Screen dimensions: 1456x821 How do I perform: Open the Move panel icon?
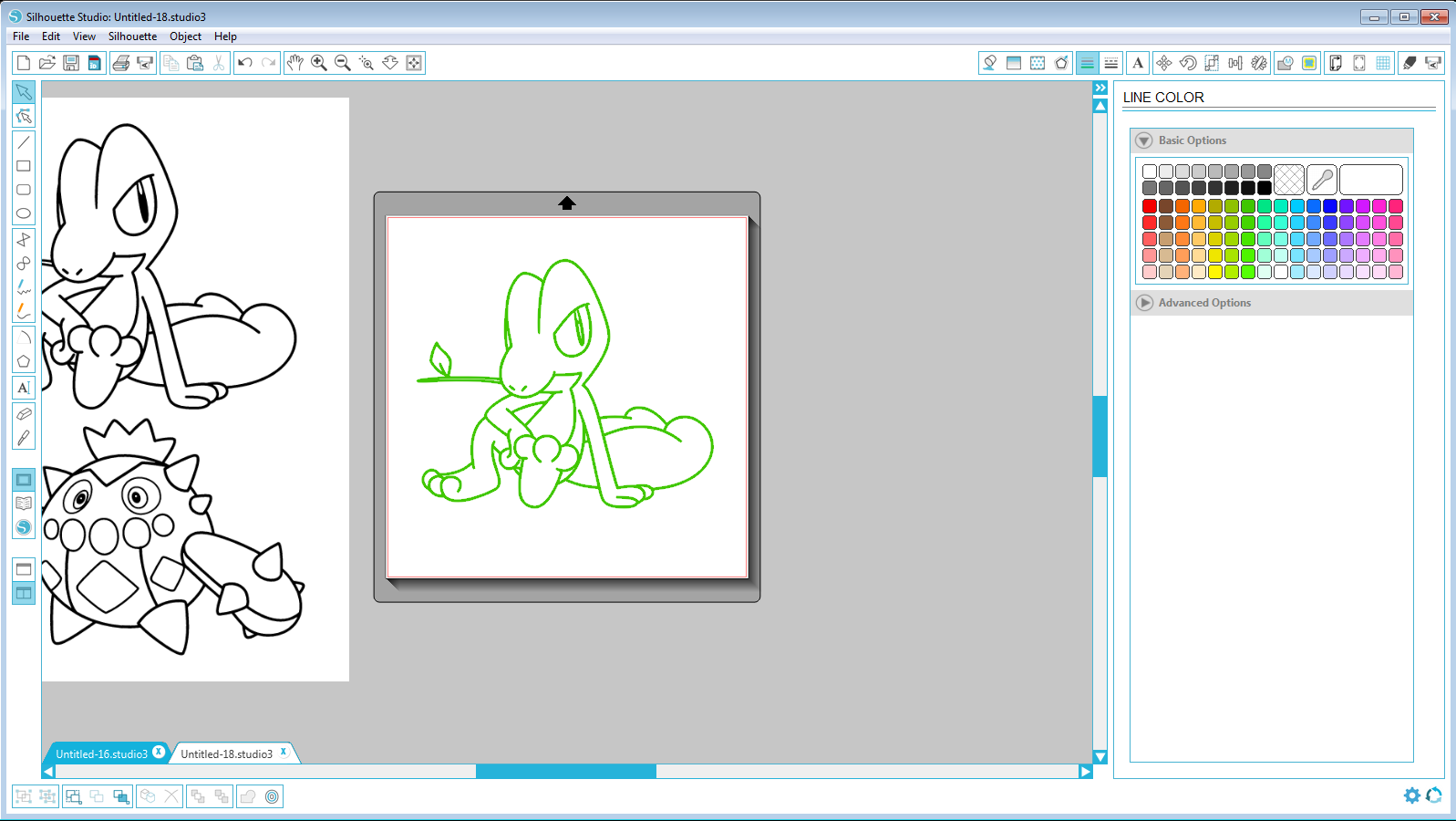(x=1164, y=63)
